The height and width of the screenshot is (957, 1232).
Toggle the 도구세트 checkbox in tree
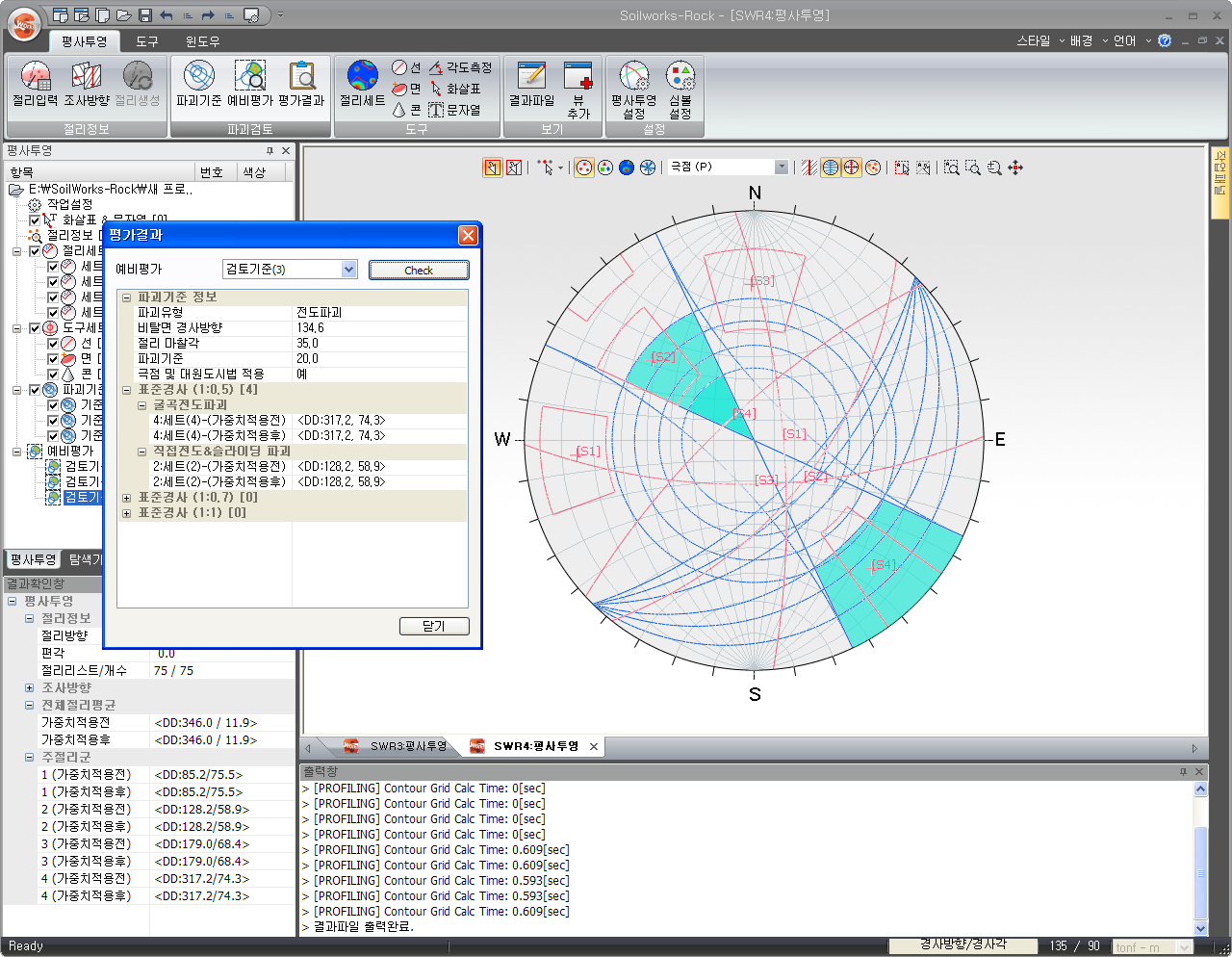[x=35, y=328]
